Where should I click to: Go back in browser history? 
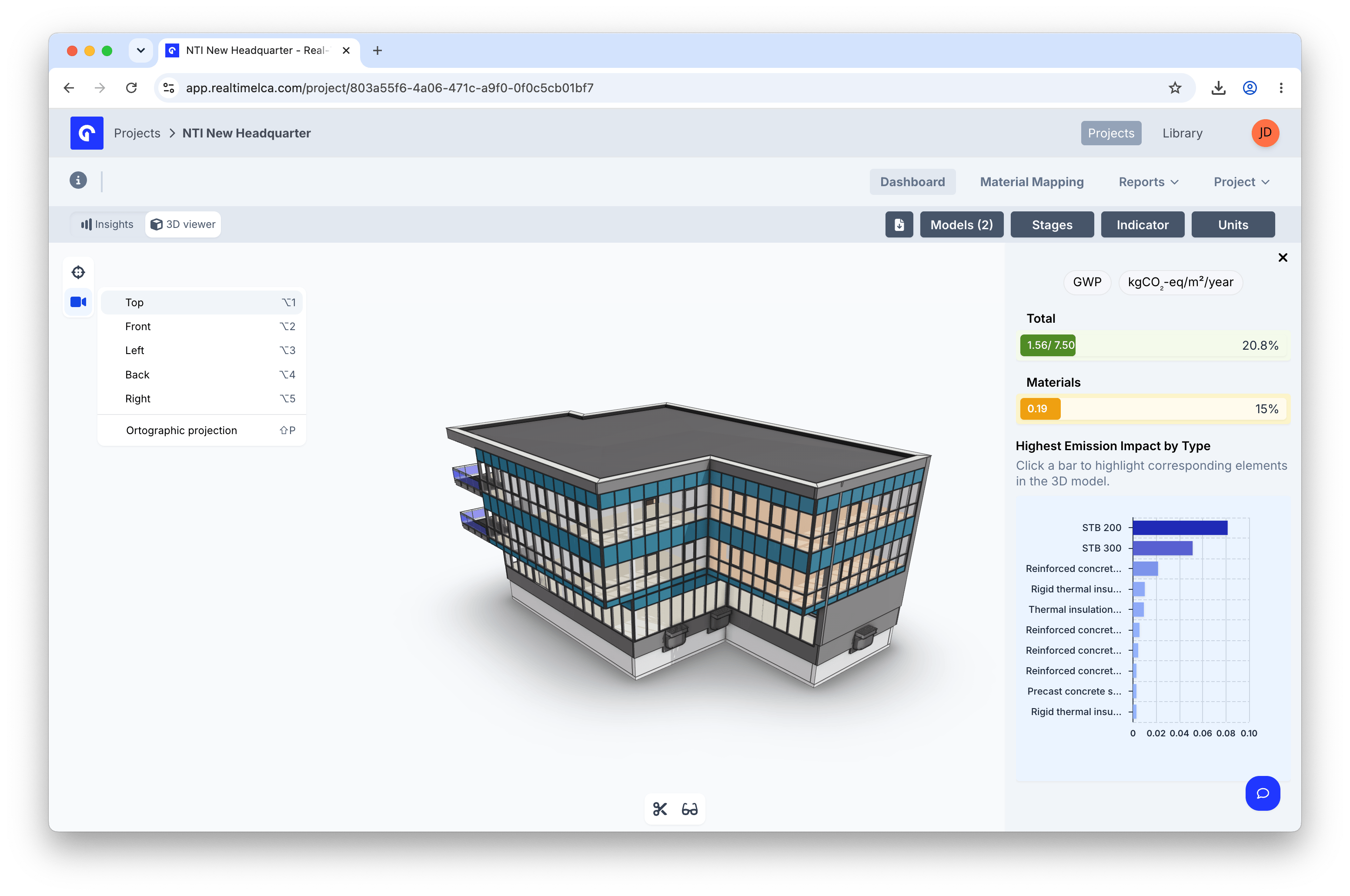tap(69, 88)
